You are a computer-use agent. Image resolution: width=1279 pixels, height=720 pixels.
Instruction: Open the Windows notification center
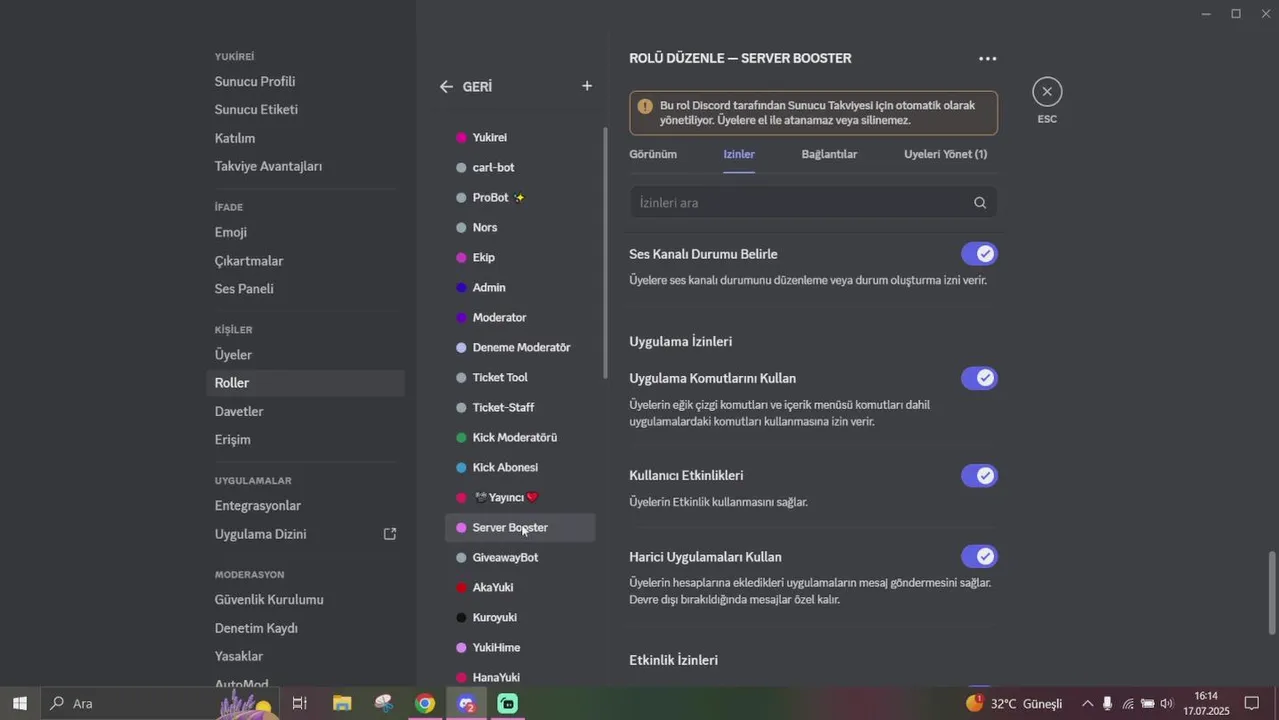(x=1251, y=703)
